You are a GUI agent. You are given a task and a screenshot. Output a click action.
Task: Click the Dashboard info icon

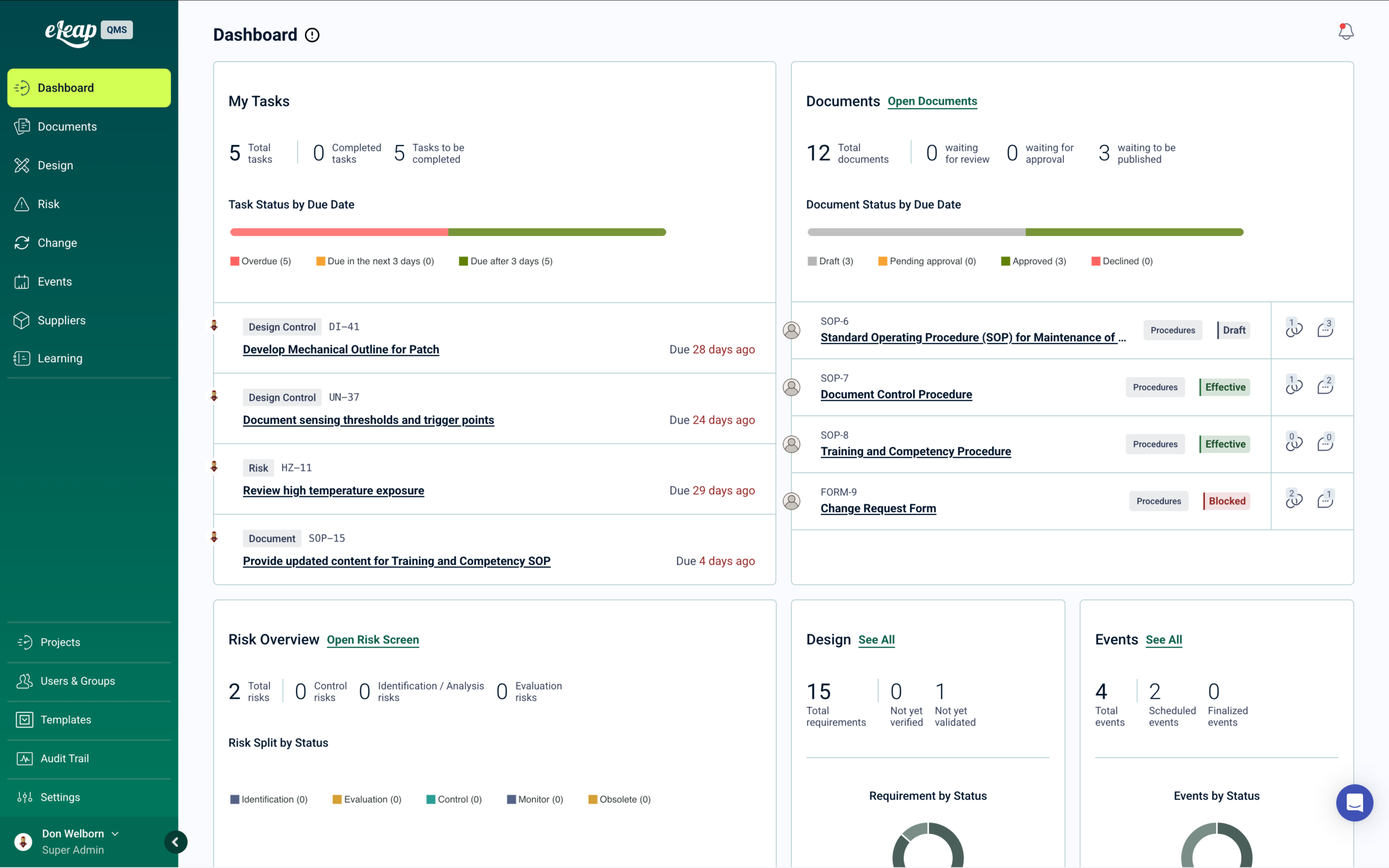coord(311,35)
